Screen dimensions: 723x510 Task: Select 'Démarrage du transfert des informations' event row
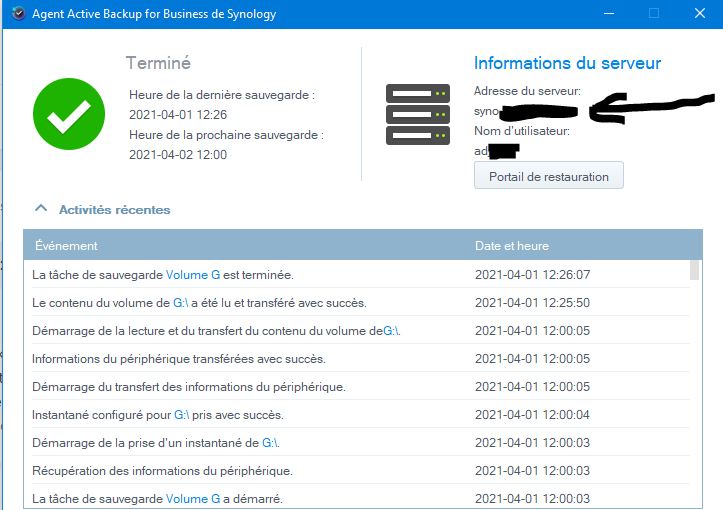coord(189,386)
